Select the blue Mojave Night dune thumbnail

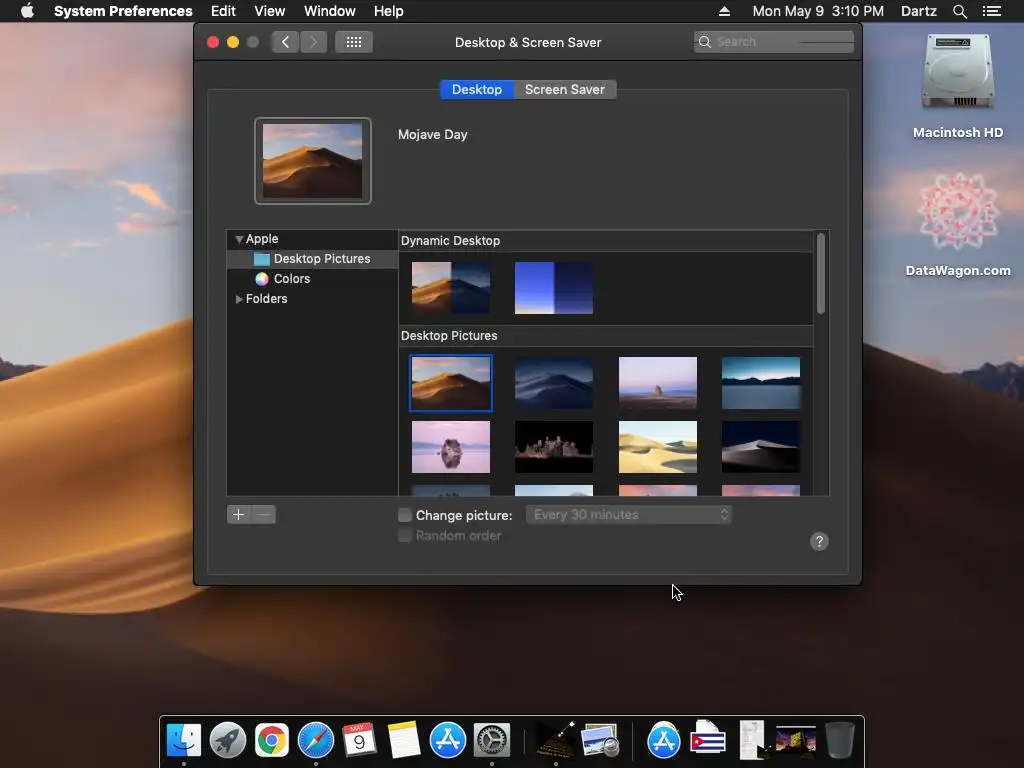pos(554,383)
